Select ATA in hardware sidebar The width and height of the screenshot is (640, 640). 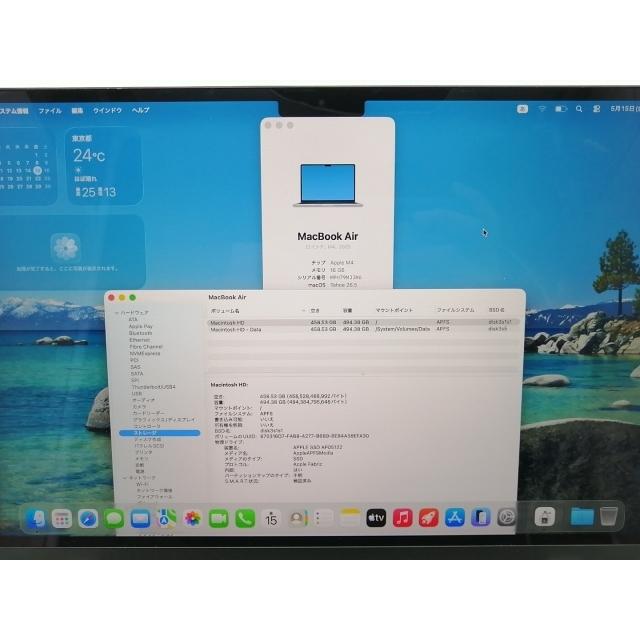133,320
